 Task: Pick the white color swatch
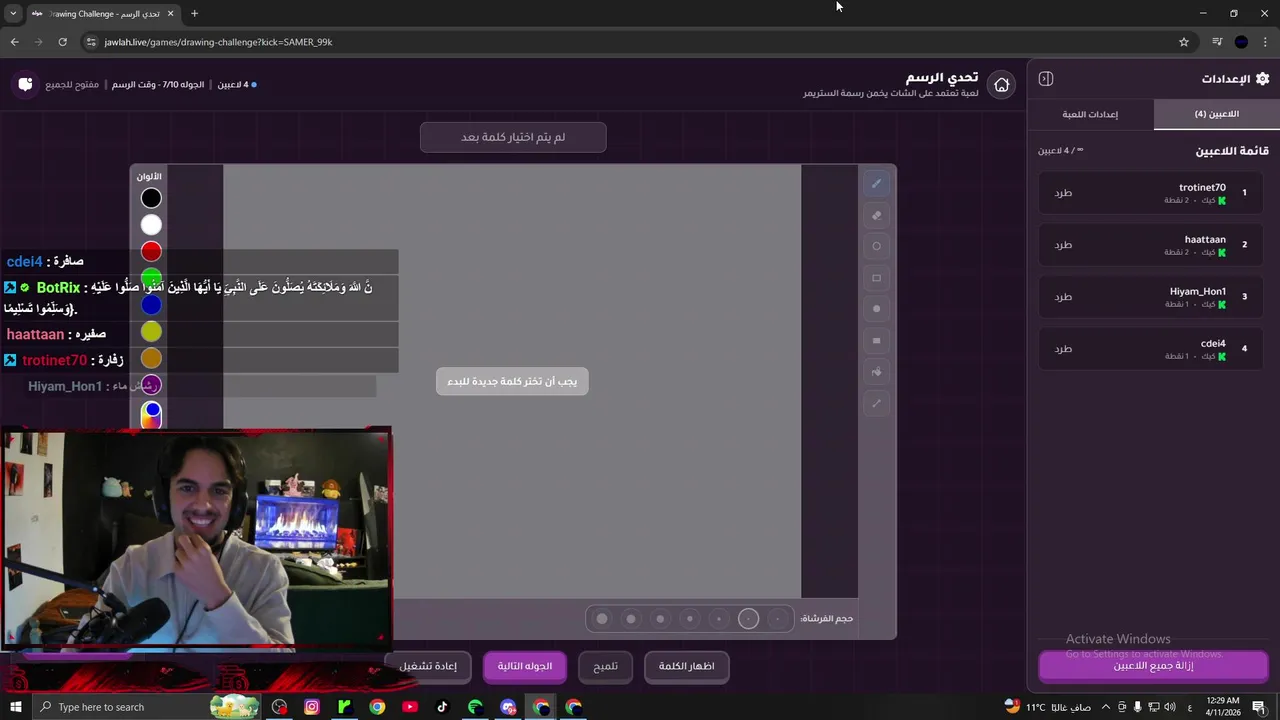tap(151, 225)
